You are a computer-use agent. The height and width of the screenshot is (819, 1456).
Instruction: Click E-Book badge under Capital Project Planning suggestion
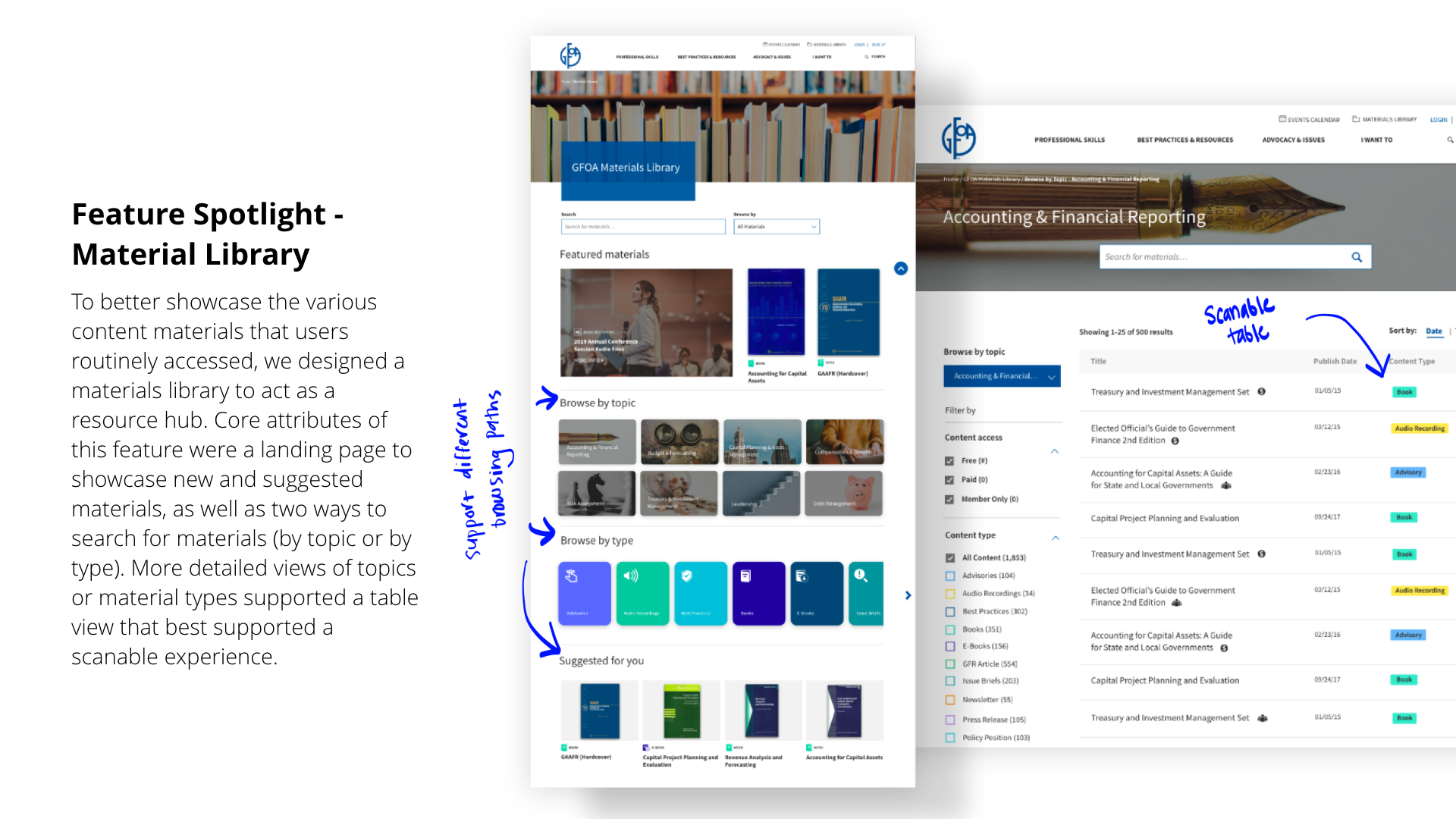pyautogui.click(x=646, y=747)
